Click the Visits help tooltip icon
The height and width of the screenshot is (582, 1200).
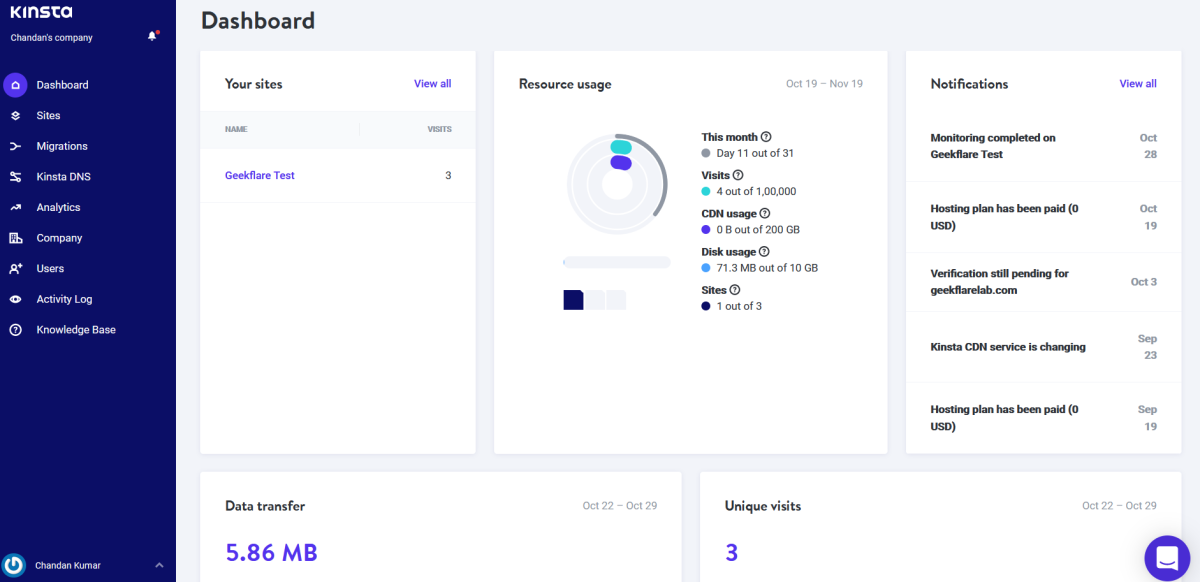tap(738, 175)
